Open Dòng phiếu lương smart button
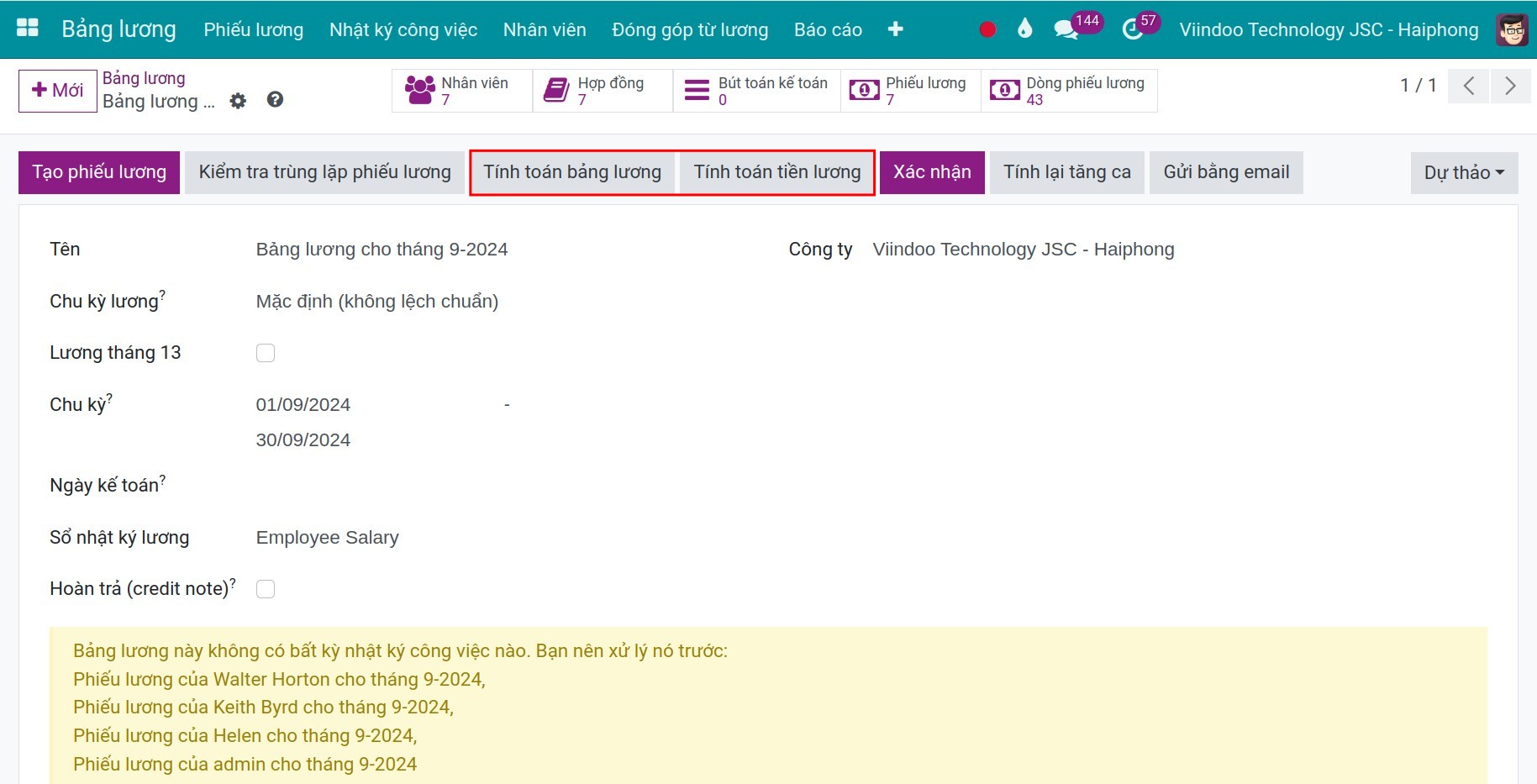This screenshot has width=1537, height=784. pyautogui.click(x=1069, y=91)
